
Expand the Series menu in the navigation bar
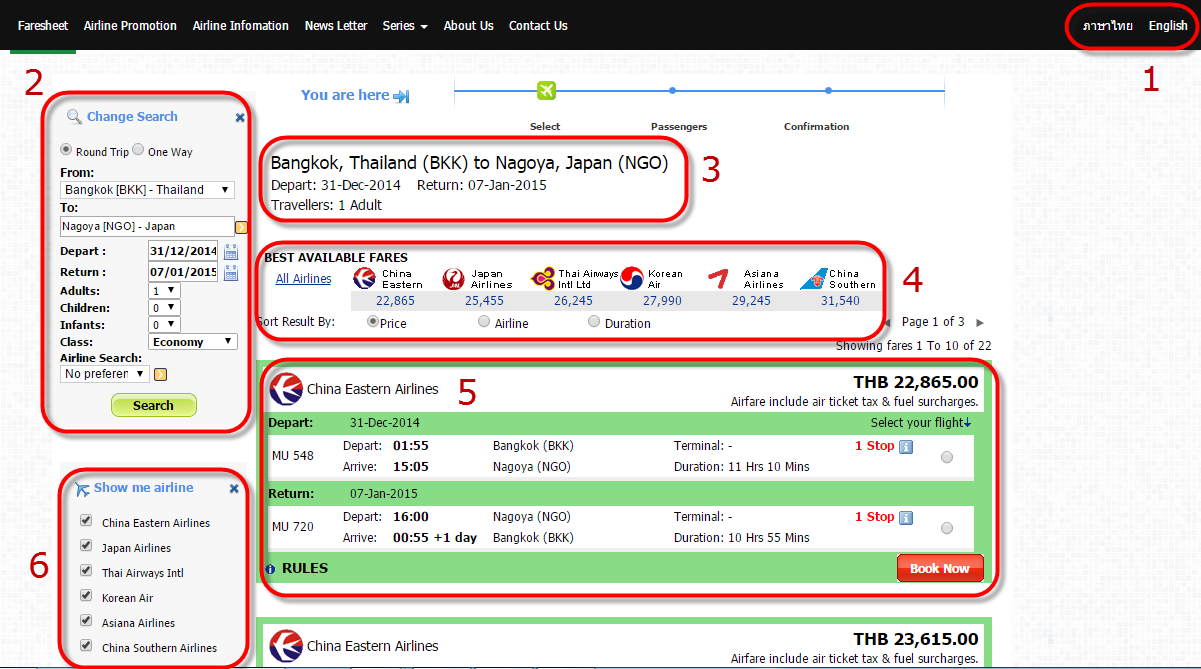coord(405,26)
